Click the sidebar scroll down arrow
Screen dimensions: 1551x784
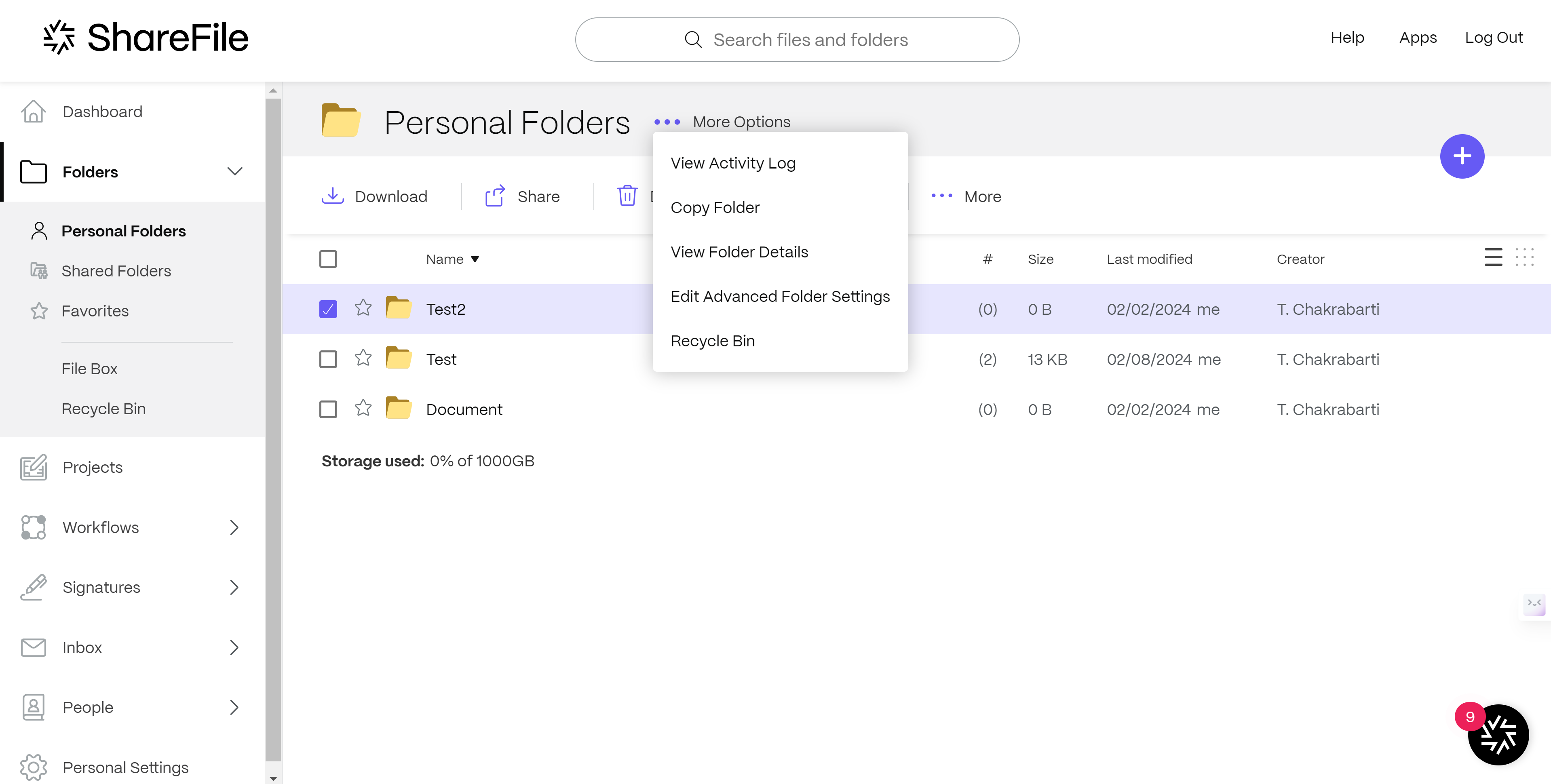tap(273, 778)
